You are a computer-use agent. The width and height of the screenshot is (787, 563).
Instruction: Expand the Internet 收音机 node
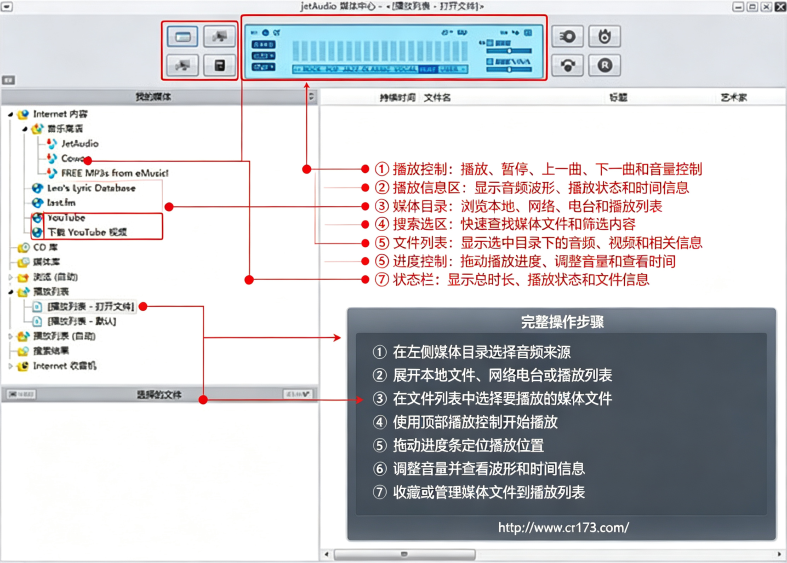click(x=11, y=366)
